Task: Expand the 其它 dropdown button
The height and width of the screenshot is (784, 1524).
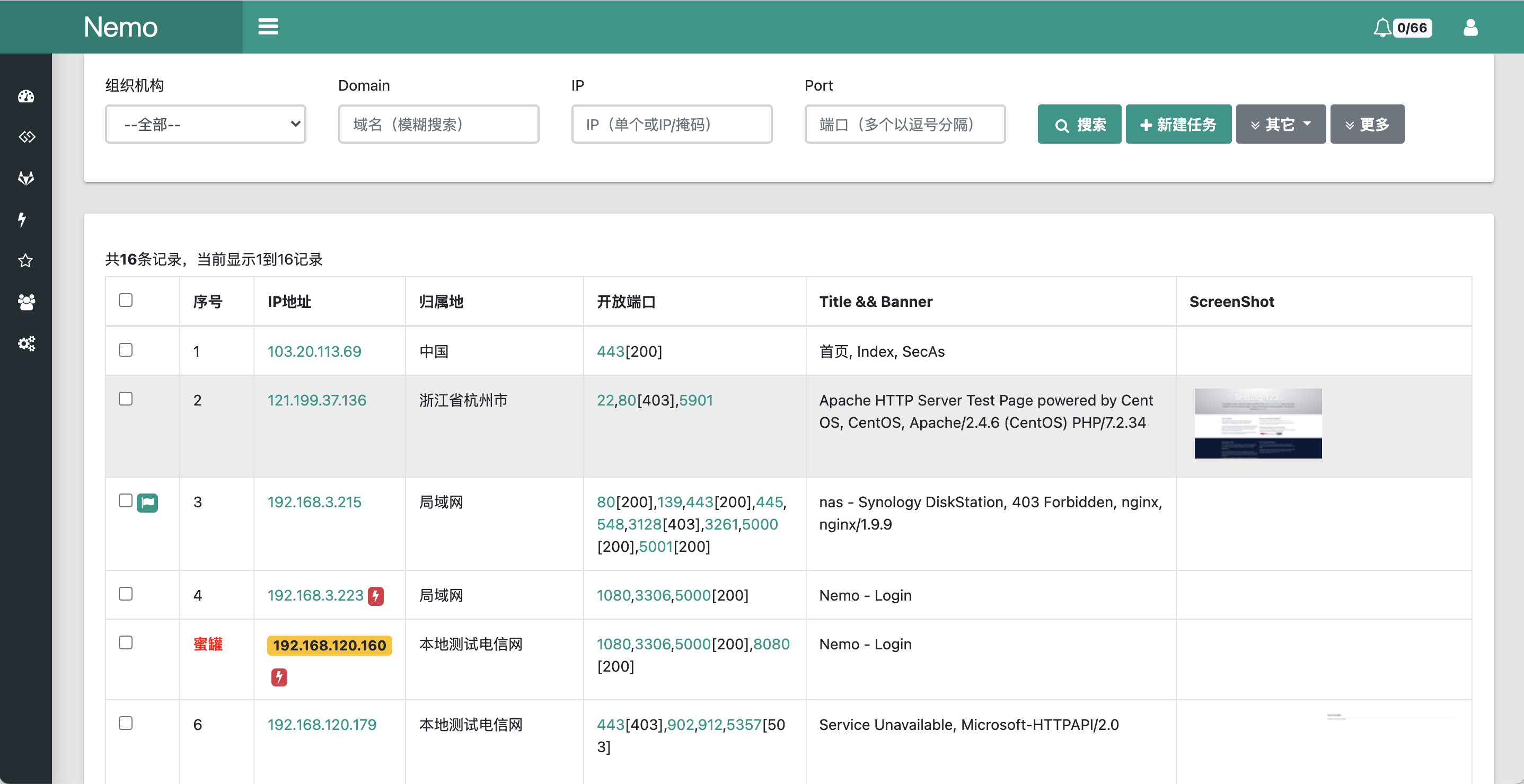Action: coord(1280,124)
